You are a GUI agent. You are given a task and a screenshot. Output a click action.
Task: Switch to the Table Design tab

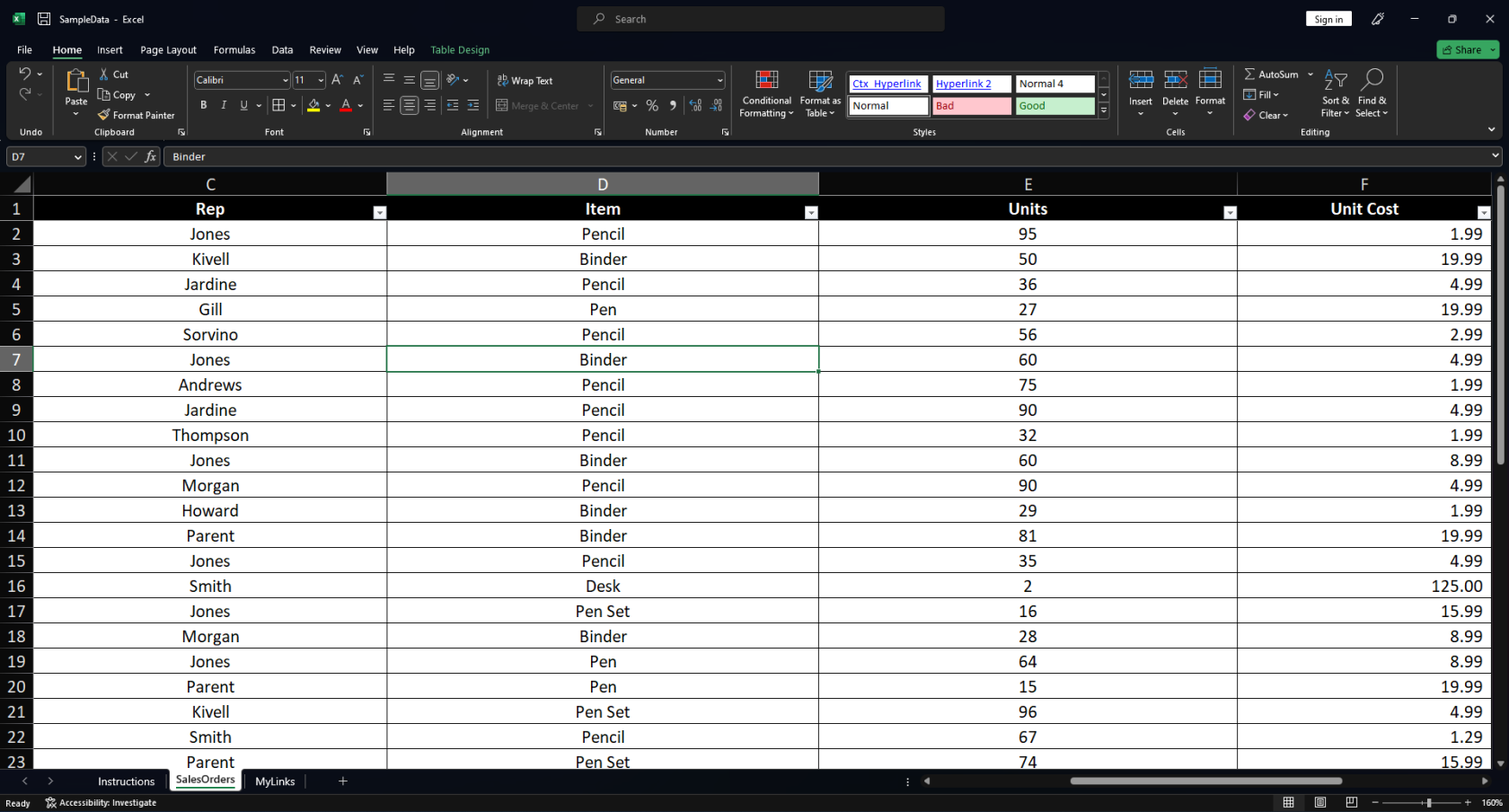(460, 49)
